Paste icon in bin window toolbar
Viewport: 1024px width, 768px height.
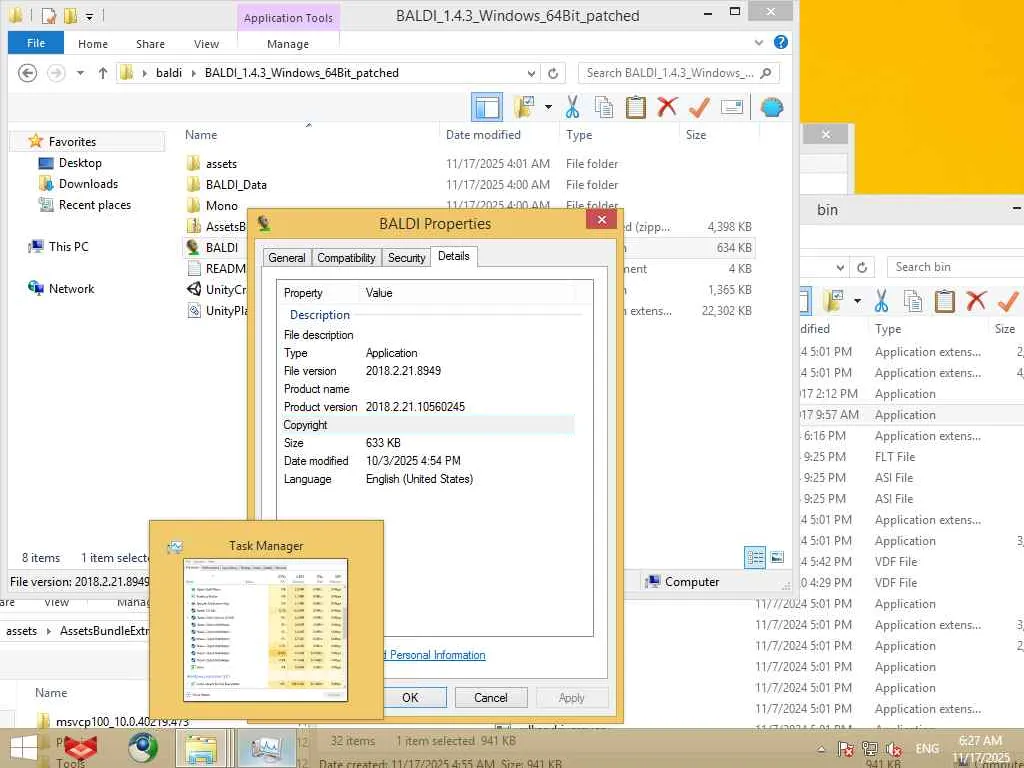(x=944, y=301)
